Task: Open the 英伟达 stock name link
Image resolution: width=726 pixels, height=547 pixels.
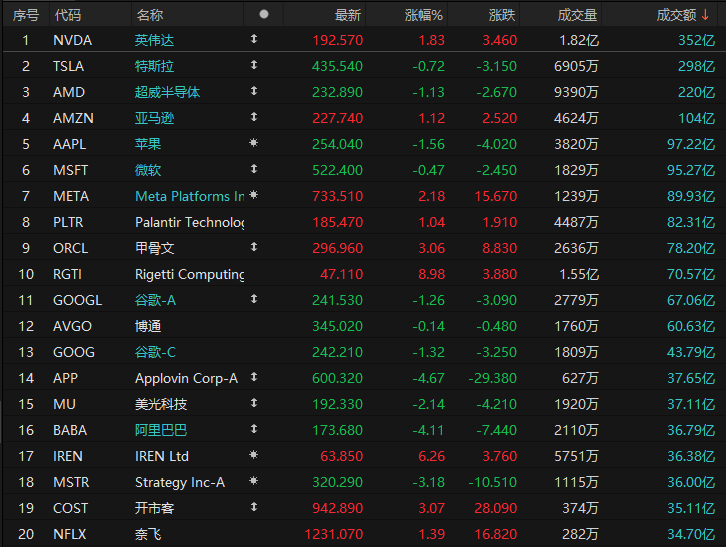Action: click(154, 40)
